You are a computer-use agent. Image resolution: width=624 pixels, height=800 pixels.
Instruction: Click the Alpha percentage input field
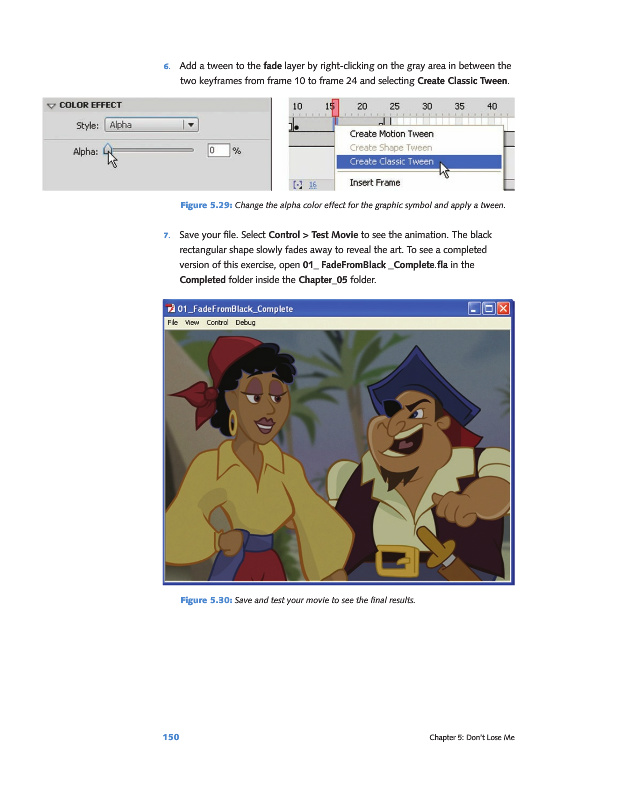217,151
